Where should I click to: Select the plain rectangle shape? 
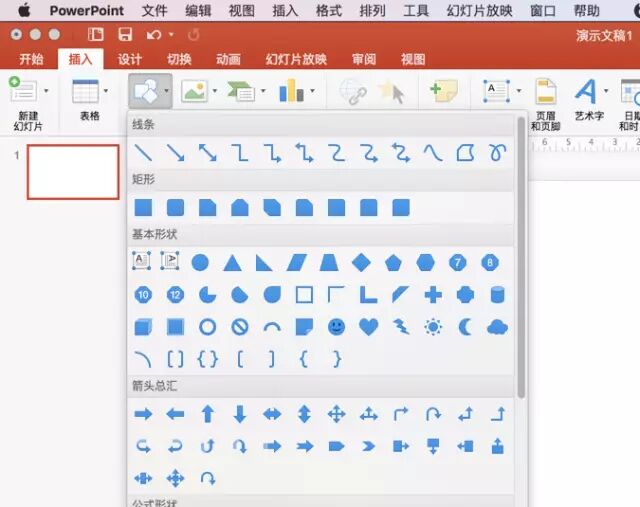[x=143, y=207]
